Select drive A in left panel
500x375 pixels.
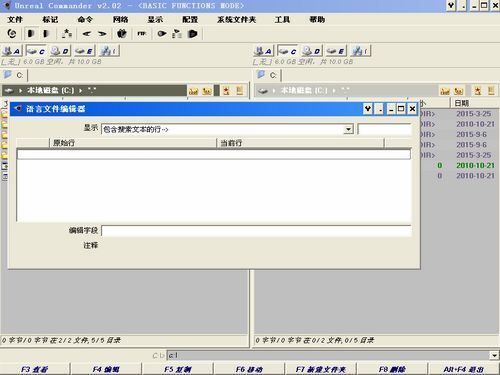pos(11,51)
